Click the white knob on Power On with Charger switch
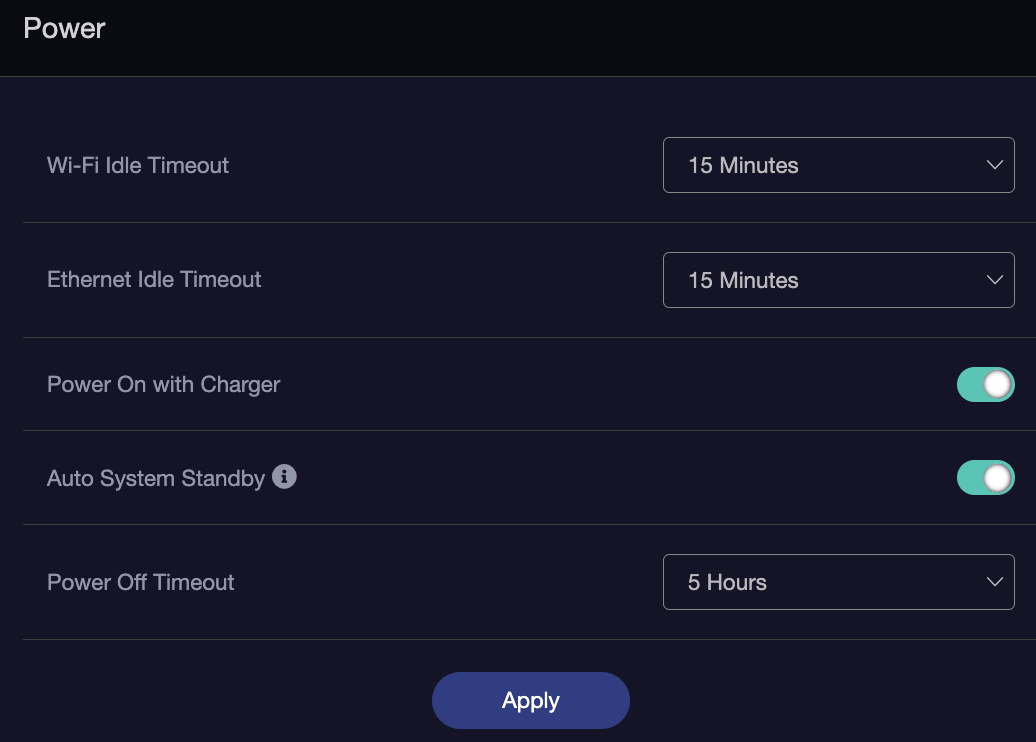The width and height of the screenshot is (1036, 742). [x=998, y=385]
